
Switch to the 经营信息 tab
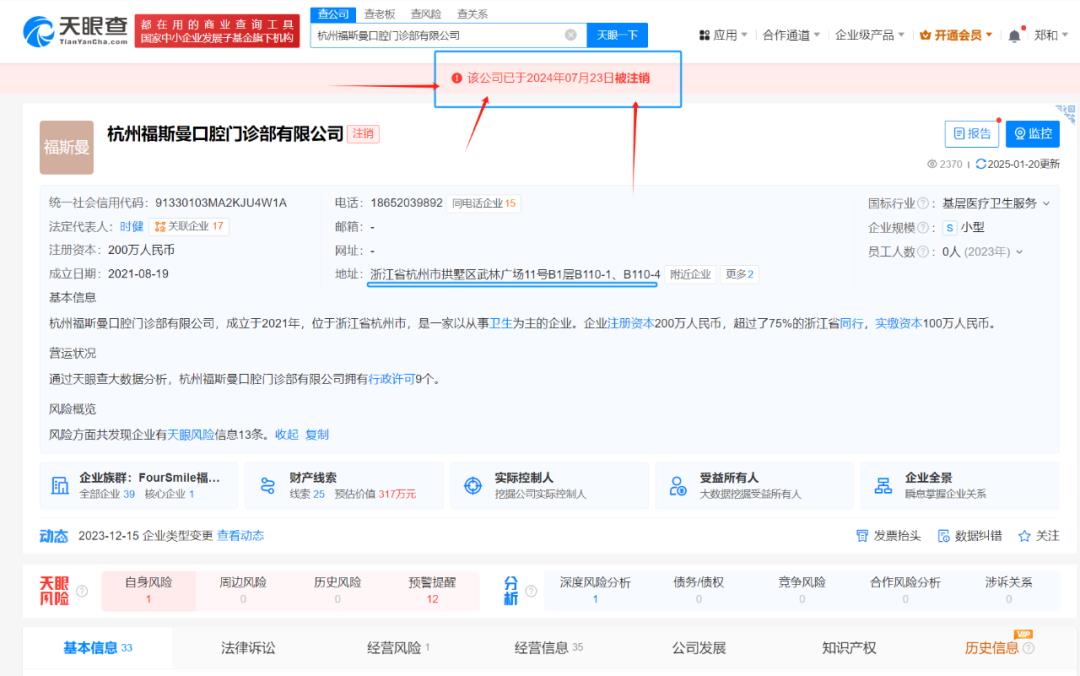[548, 648]
